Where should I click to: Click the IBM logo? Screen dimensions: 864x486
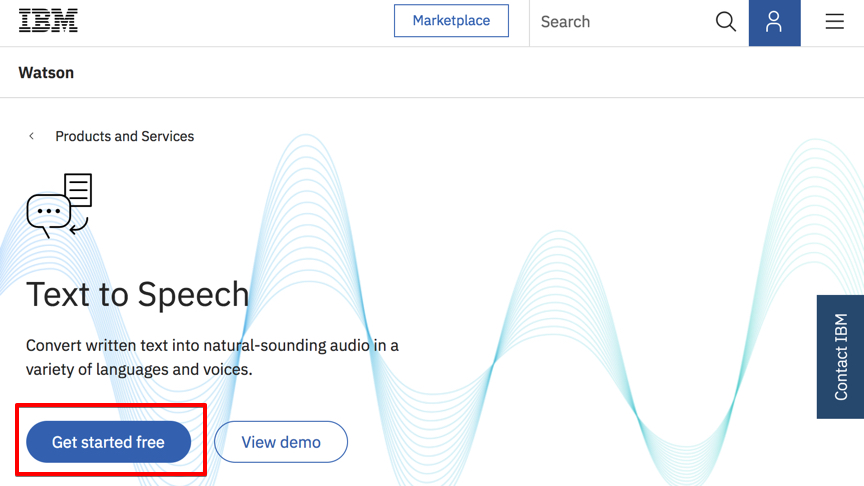coord(48,21)
